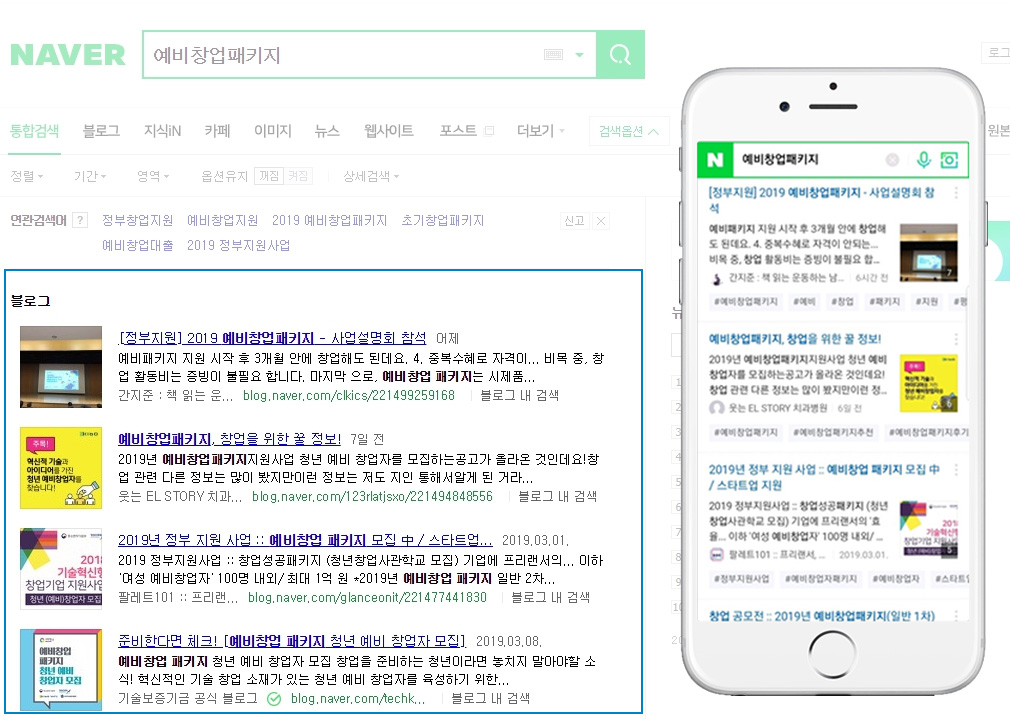Expand the search box autocomplete arrow

tap(579, 55)
